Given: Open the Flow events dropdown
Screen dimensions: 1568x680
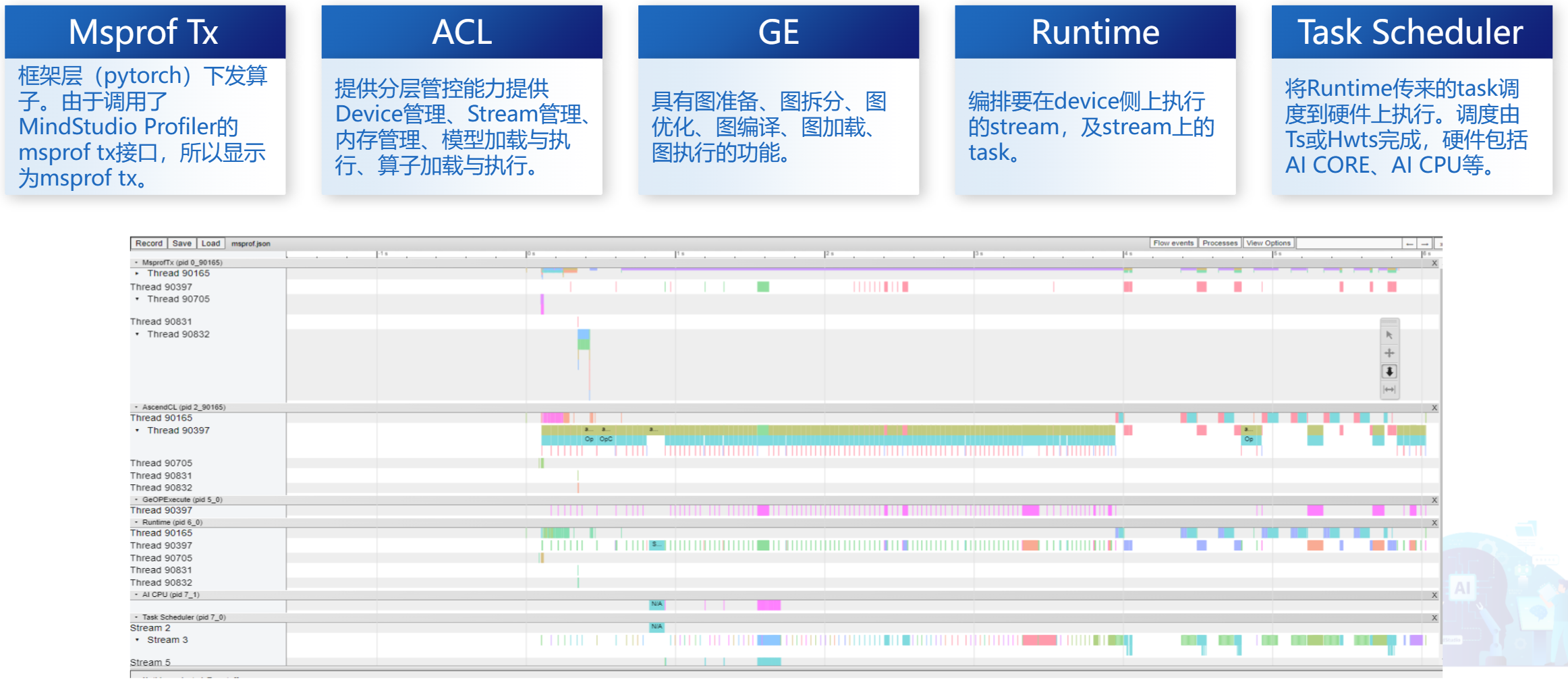Looking at the screenshot, I should pyautogui.click(x=1173, y=244).
